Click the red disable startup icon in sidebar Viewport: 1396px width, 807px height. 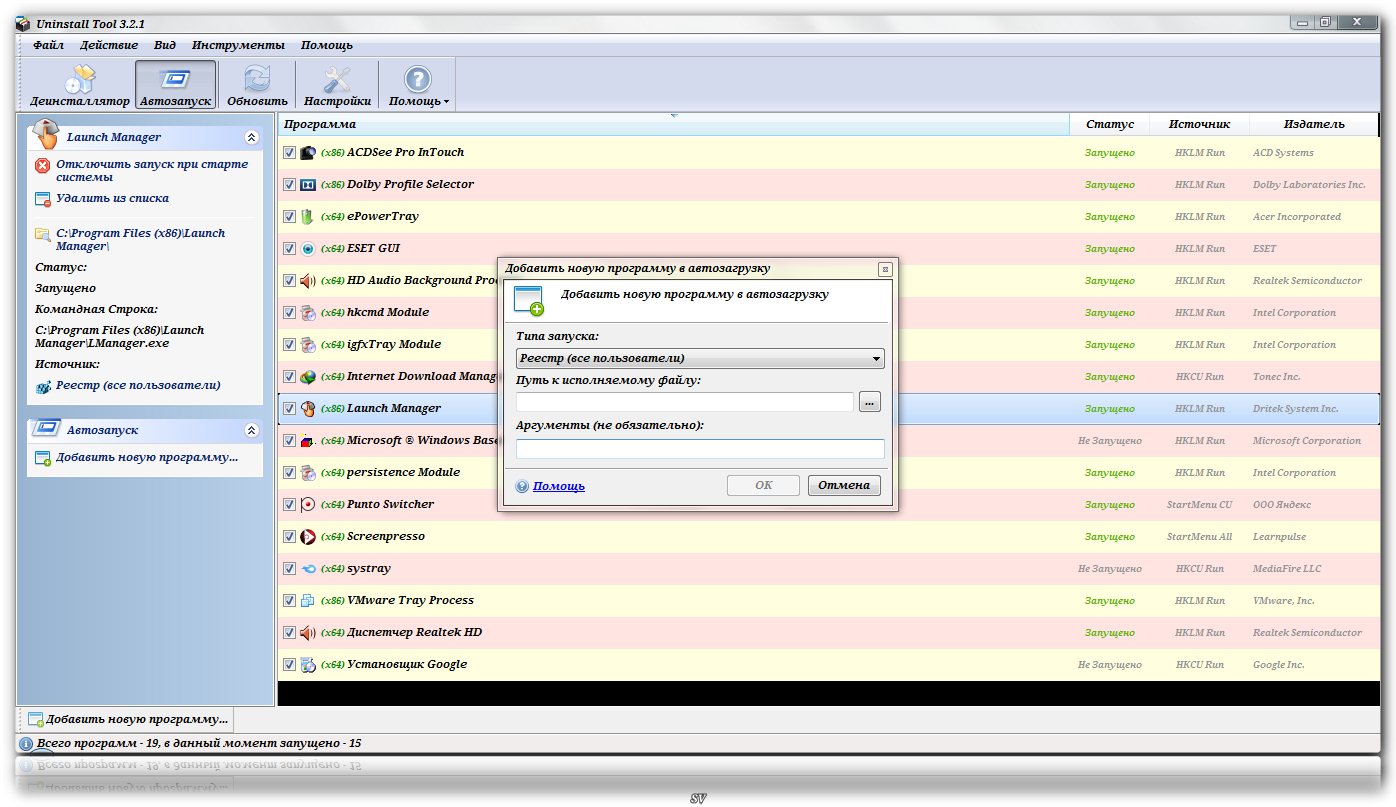coord(42,166)
